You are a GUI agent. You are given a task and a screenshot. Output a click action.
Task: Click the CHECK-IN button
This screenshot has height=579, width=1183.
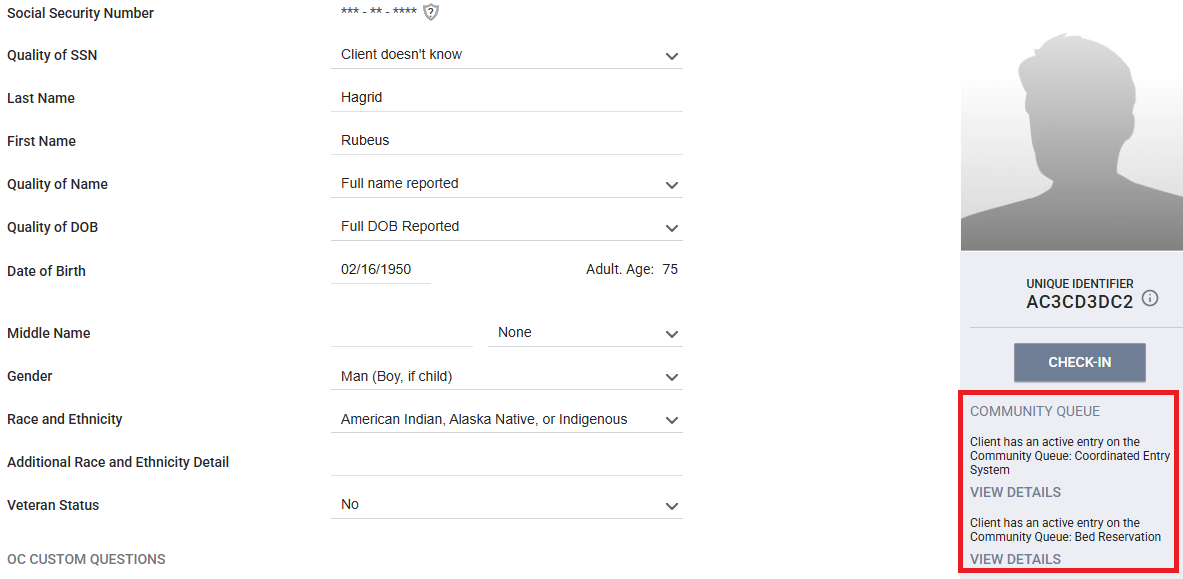(1080, 362)
